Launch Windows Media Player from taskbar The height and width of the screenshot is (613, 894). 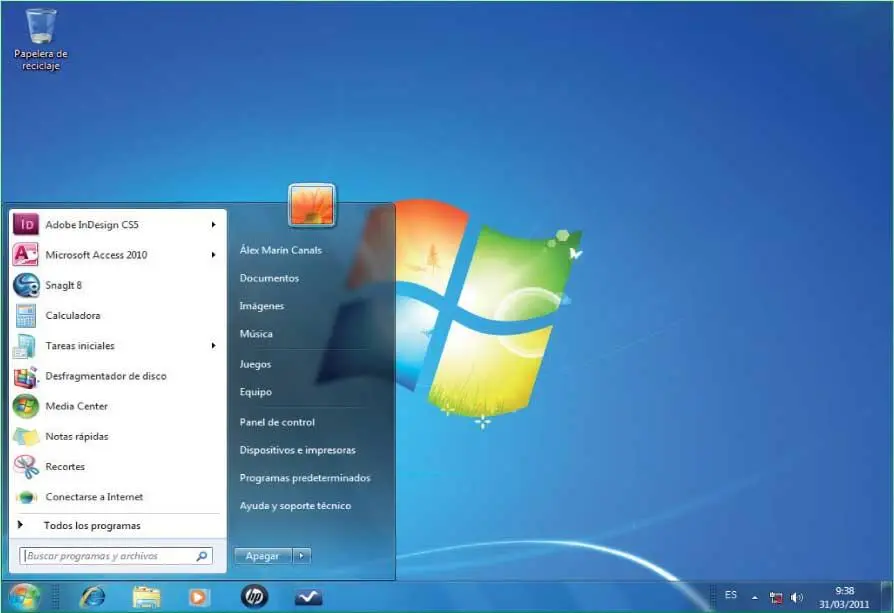tap(198, 597)
